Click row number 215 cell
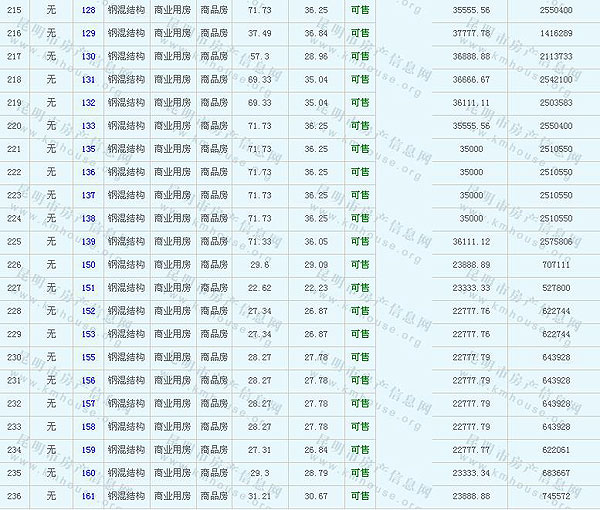Image resolution: width=600 pixels, height=510 pixels. tap(13, 10)
